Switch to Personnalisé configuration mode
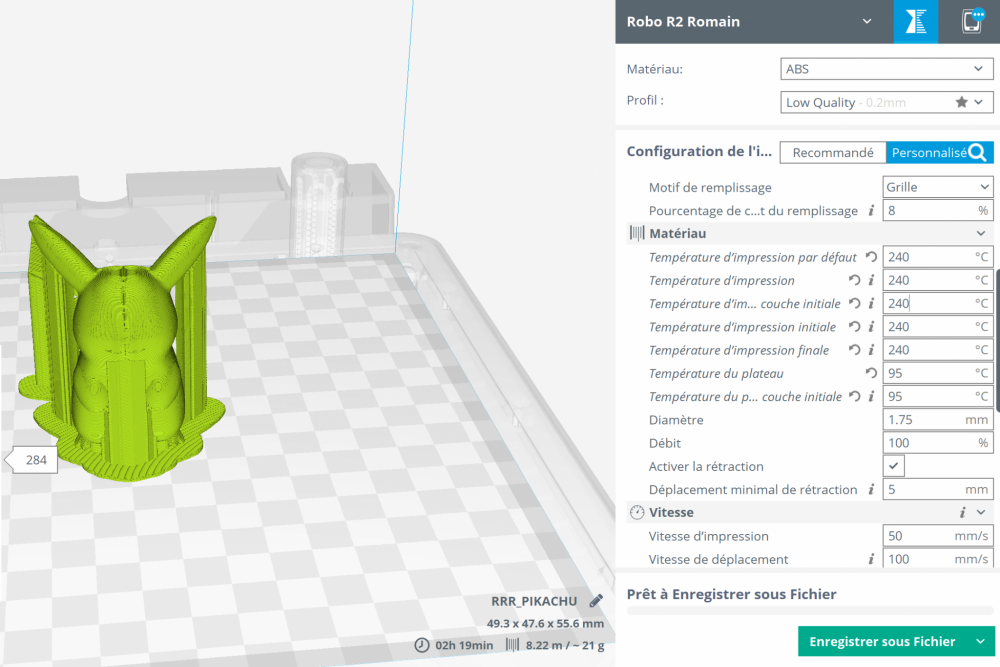This screenshot has height=667, width=1000. click(929, 152)
